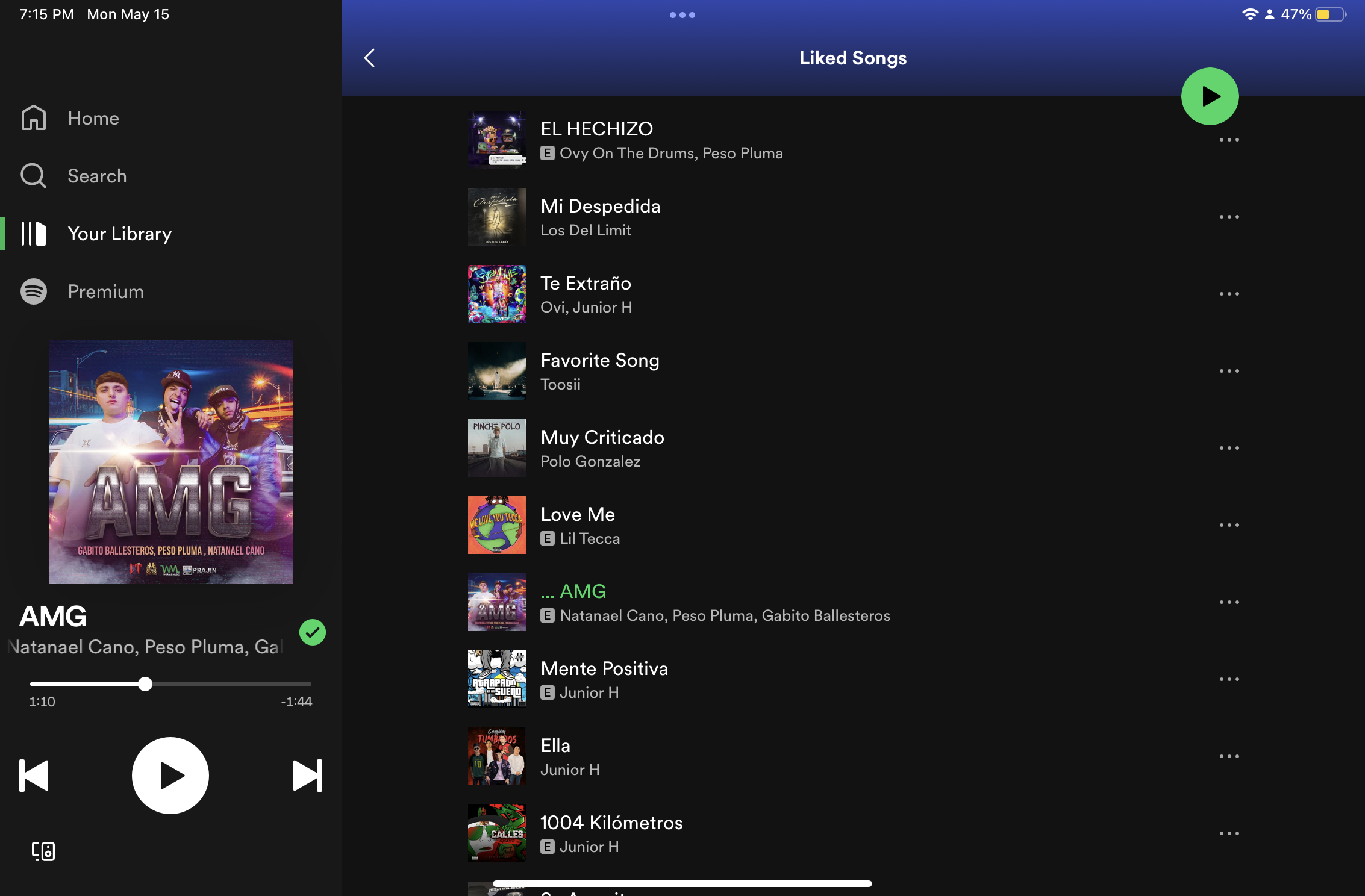Click Ovy On The Drums, Peso Pluma text

(x=671, y=153)
